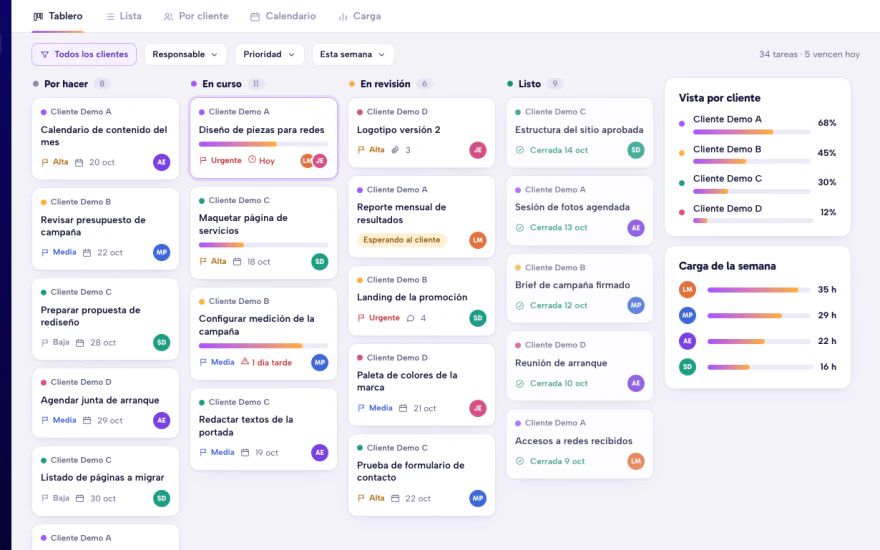Click the En revisión column header
The image size is (880, 550).
click(x=390, y=84)
